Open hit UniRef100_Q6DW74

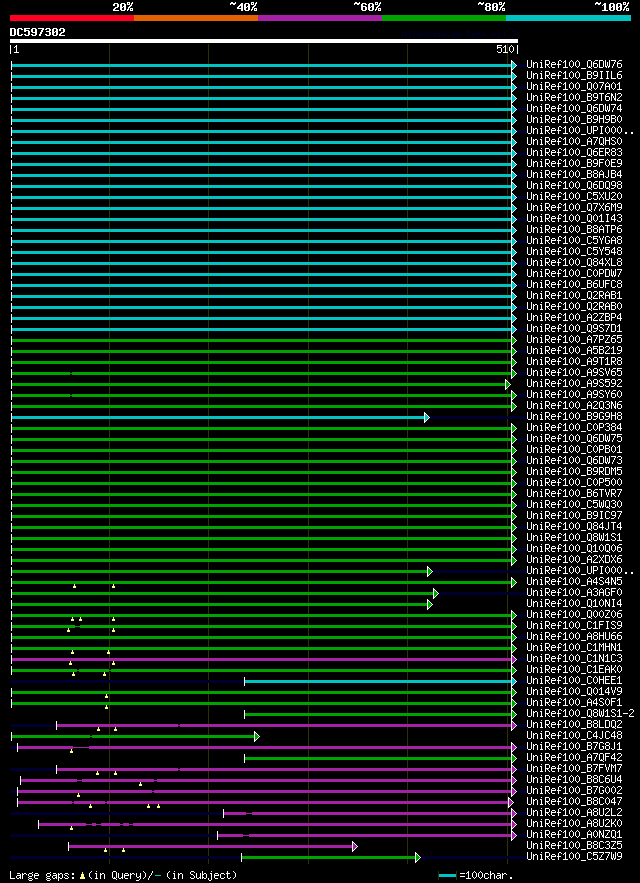coord(574,109)
